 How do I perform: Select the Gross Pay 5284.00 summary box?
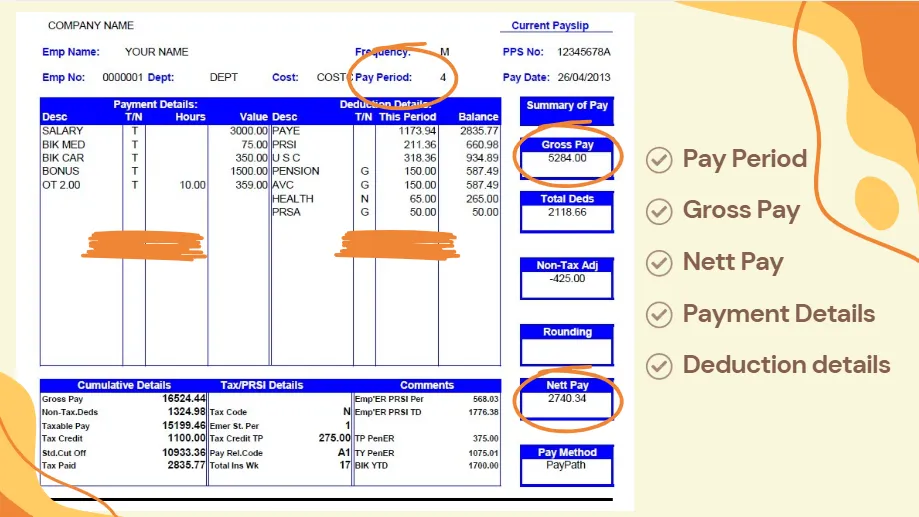567,158
